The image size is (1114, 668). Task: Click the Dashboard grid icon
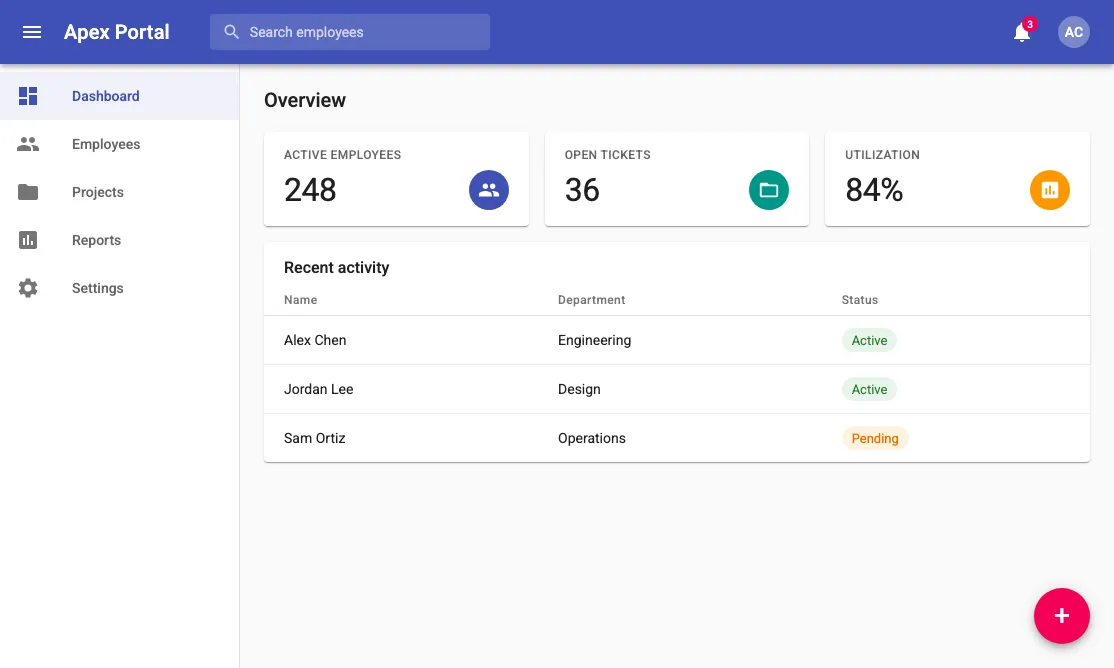pos(28,96)
